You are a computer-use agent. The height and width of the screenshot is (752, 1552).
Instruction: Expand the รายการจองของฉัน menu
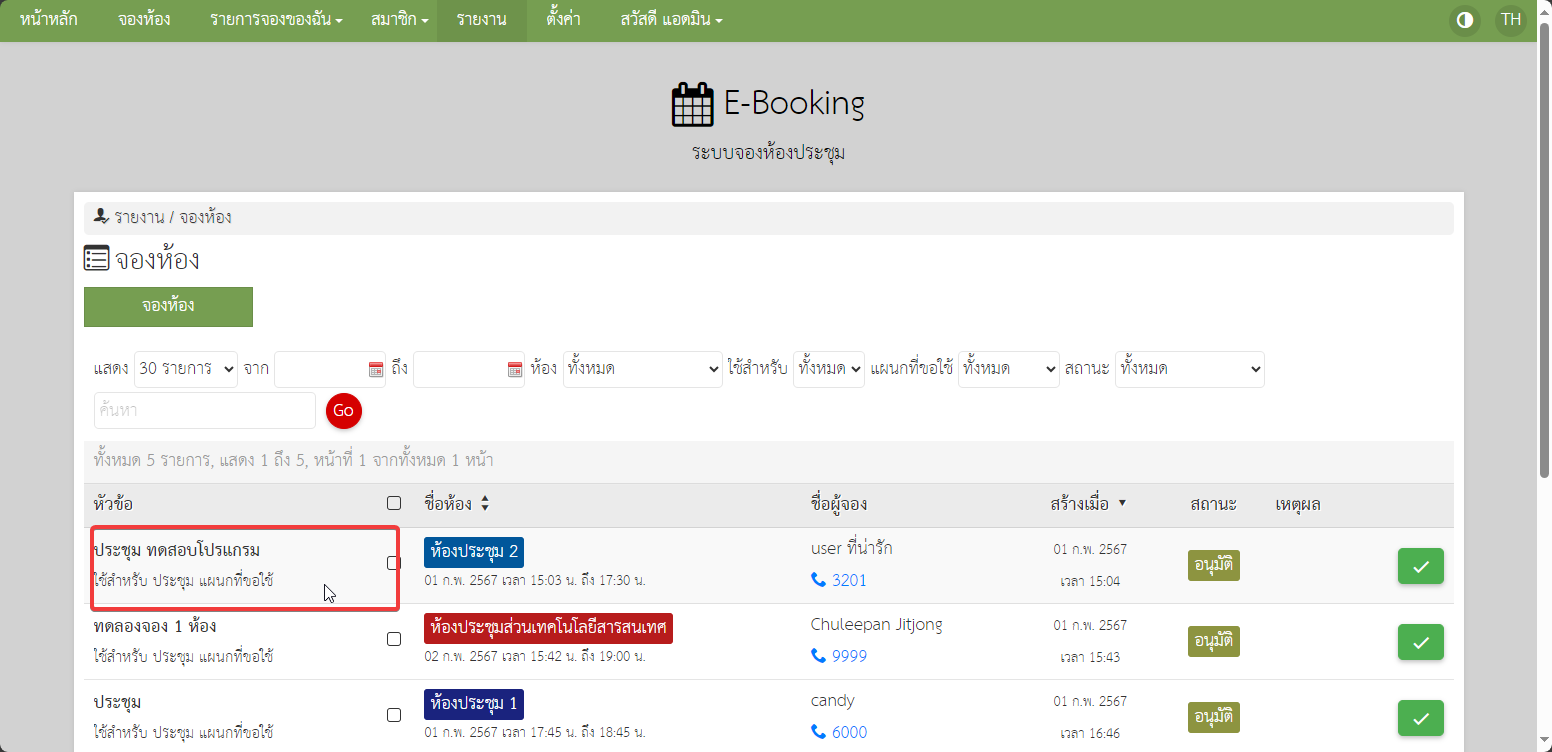coord(276,20)
